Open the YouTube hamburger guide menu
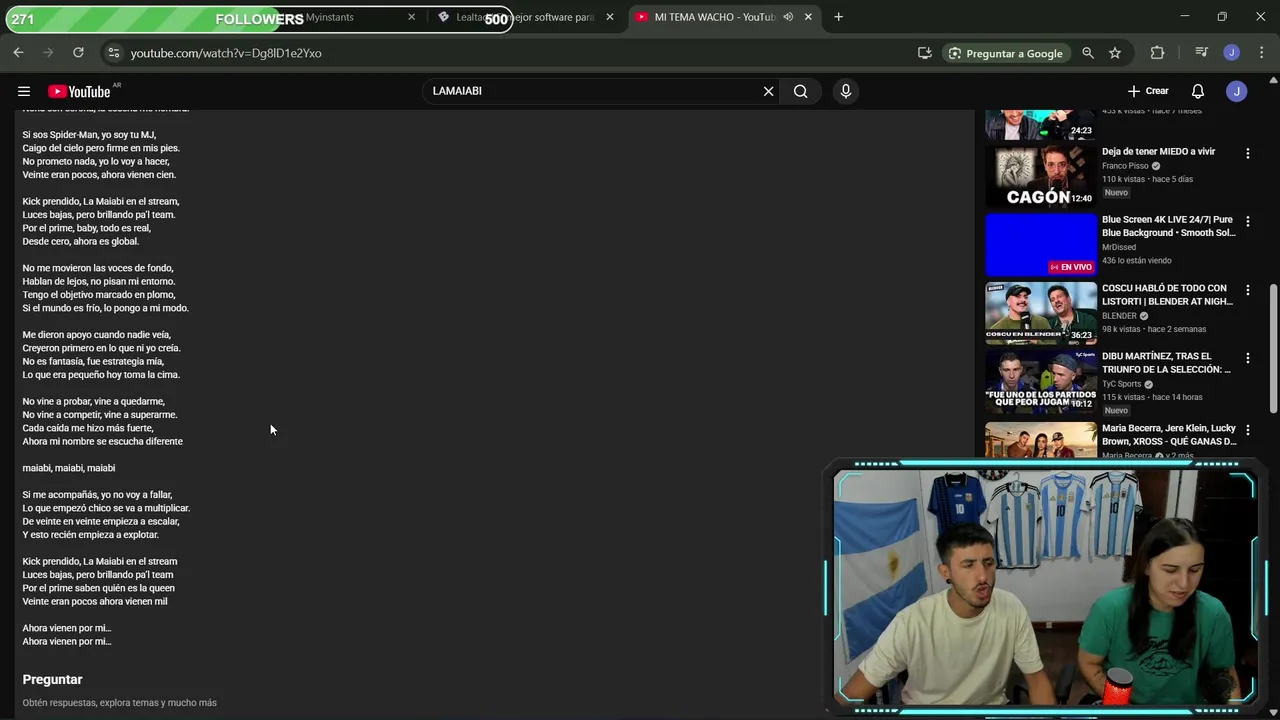The height and width of the screenshot is (720, 1280). click(x=24, y=91)
